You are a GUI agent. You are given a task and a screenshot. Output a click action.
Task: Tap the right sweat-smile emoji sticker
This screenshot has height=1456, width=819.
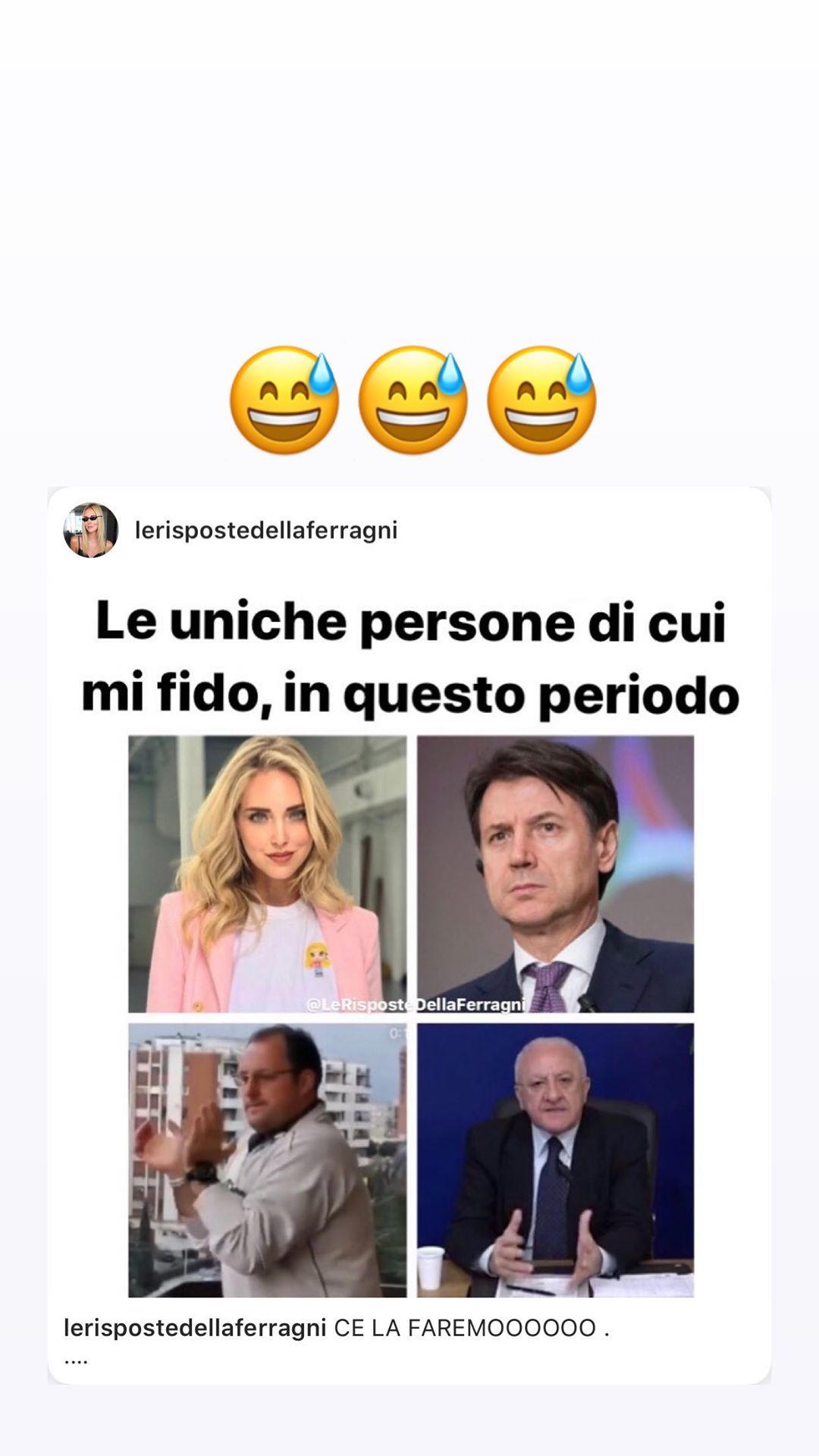541,400
